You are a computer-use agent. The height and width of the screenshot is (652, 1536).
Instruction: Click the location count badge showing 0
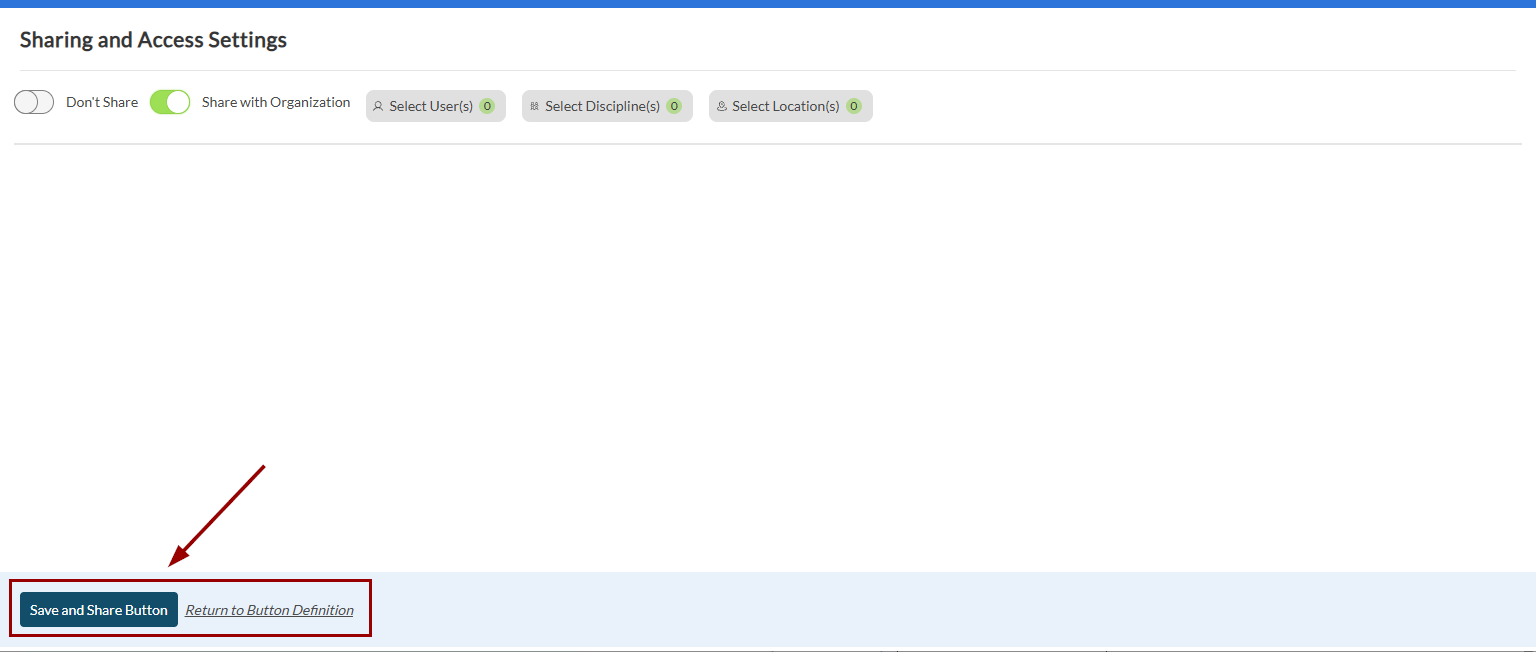[854, 106]
